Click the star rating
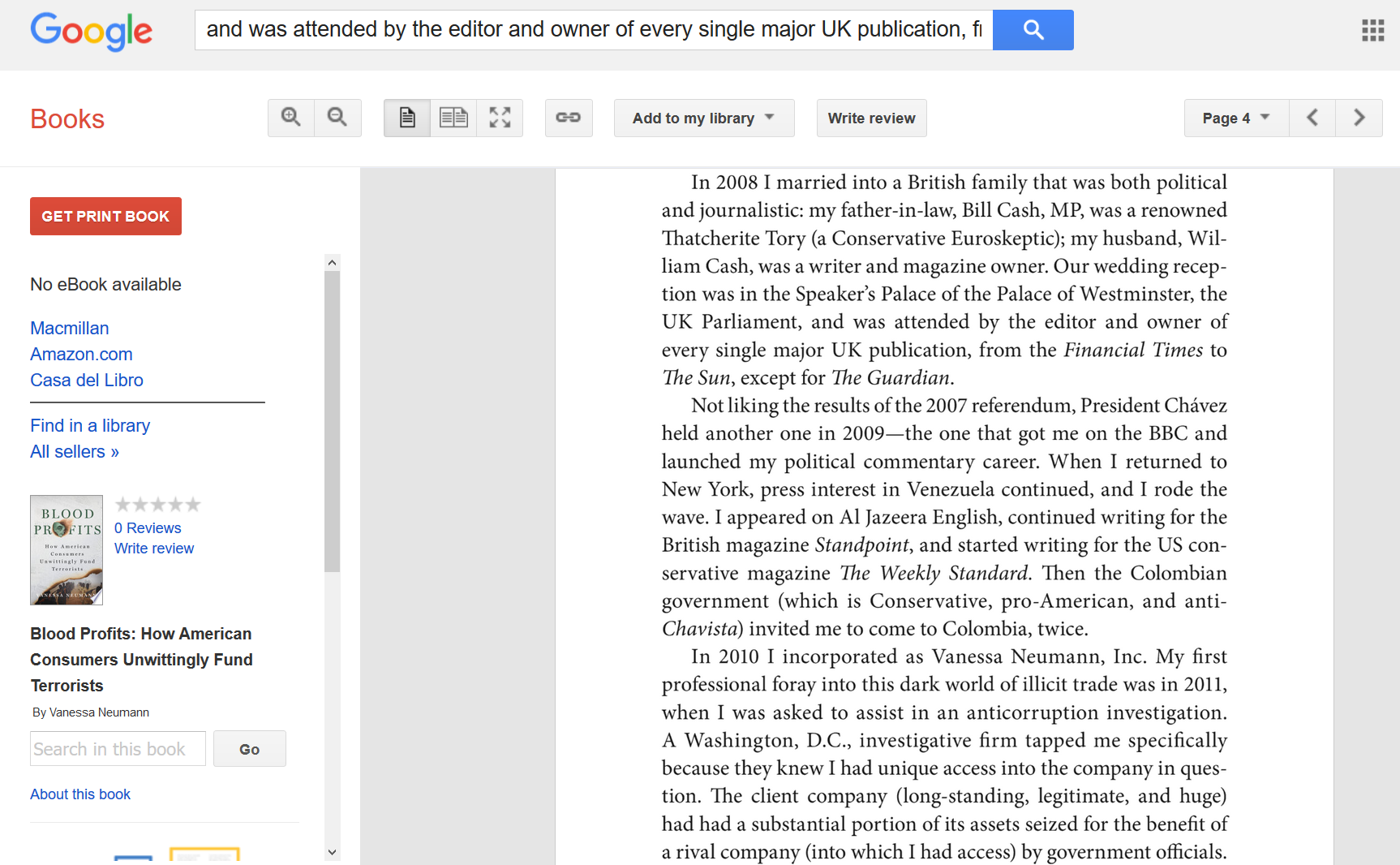The width and height of the screenshot is (1400, 865). click(x=157, y=505)
